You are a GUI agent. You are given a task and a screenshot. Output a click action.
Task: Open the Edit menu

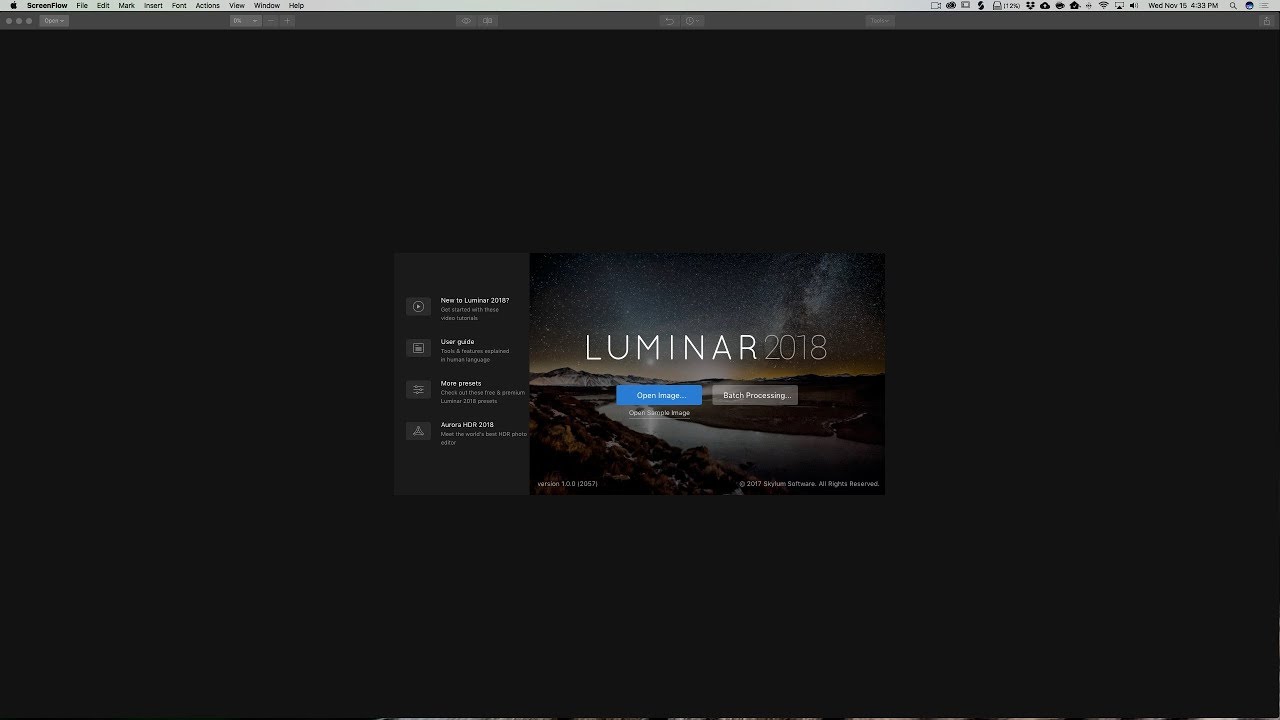[103, 6]
